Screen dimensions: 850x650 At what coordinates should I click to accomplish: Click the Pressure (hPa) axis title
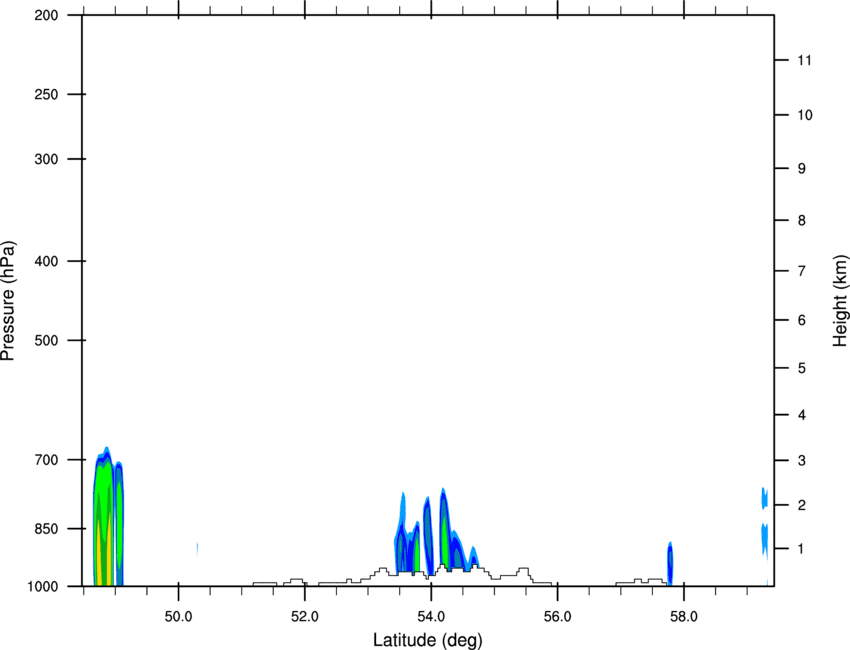[8, 301]
